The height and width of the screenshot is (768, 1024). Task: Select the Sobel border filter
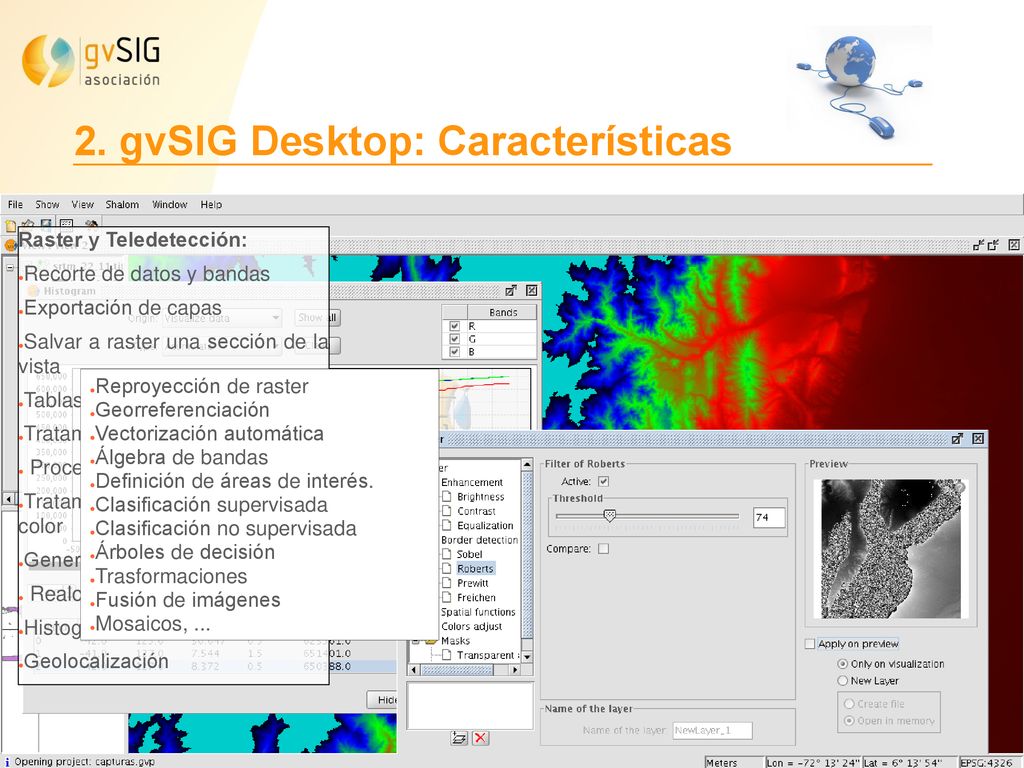[469, 554]
